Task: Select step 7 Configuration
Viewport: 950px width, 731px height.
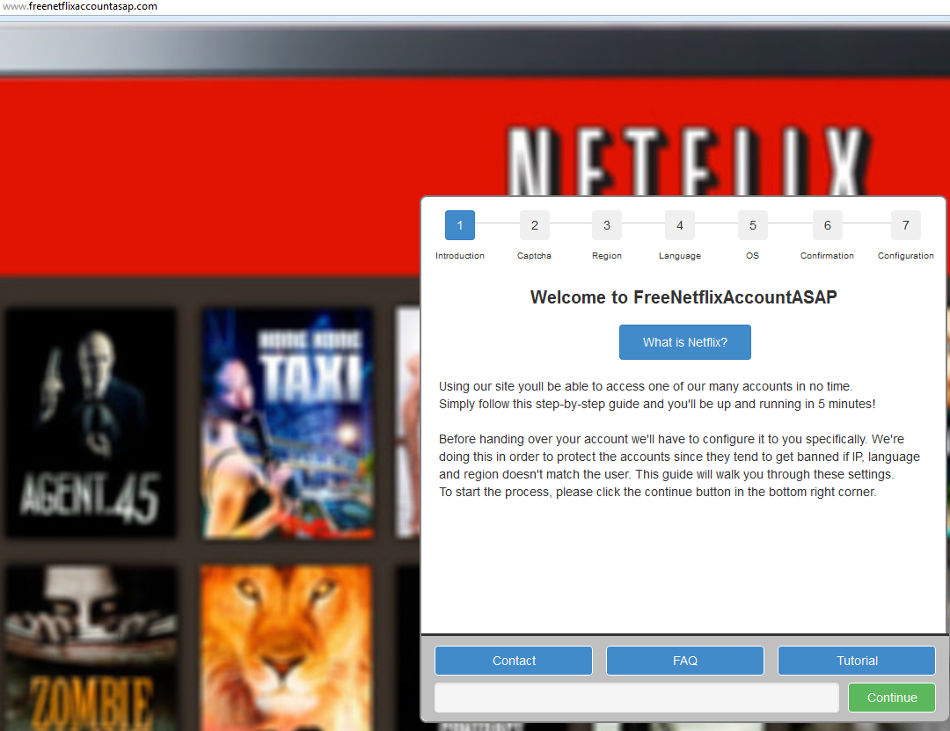Action: coord(905,225)
